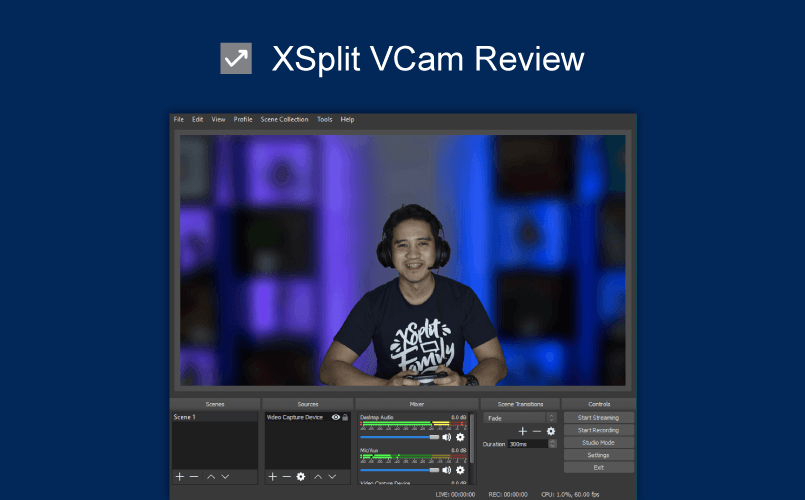Image resolution: width=805 pixels, height=500 pixels.
Task: Move the source up in the Sources list
Action: click(x=318, y=477)
